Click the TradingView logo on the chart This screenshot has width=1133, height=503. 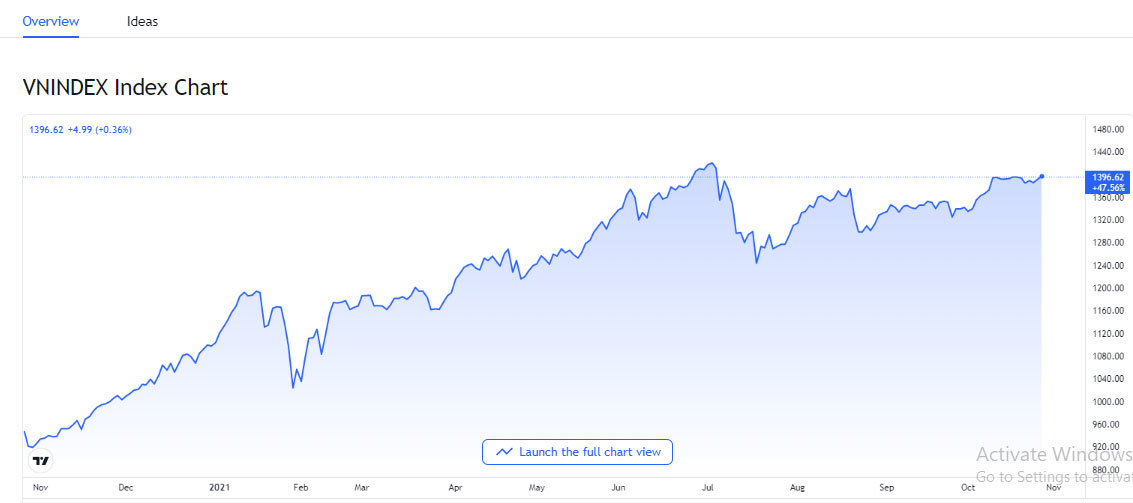[x=41, y=461]
